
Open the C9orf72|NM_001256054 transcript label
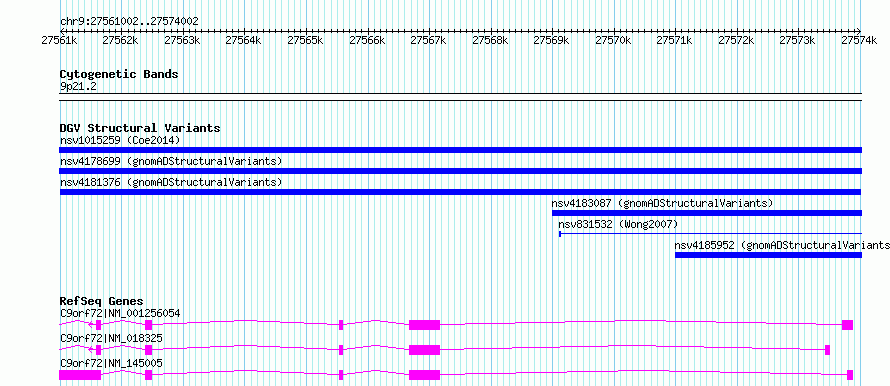point(120,313)
